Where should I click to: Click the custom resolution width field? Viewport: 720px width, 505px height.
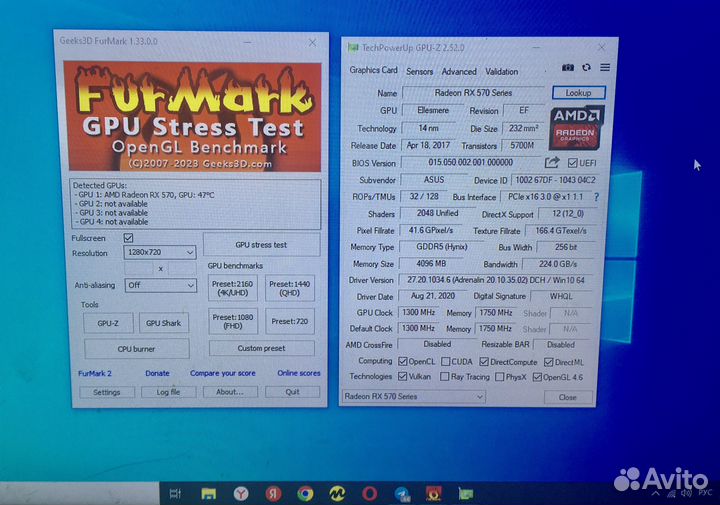[x=139, y=269]
